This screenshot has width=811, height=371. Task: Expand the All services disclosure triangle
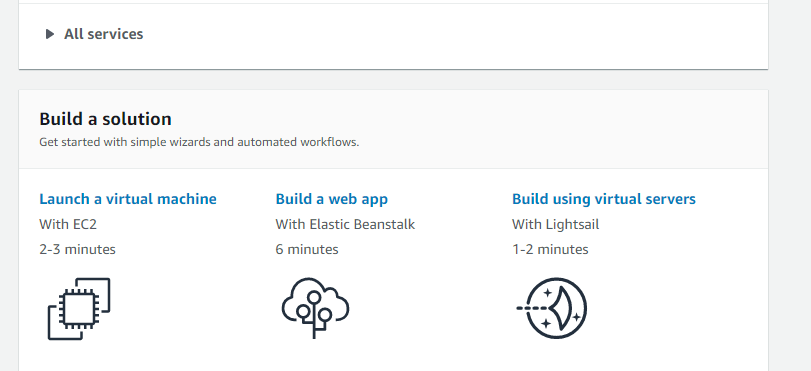tap(50, 34)
